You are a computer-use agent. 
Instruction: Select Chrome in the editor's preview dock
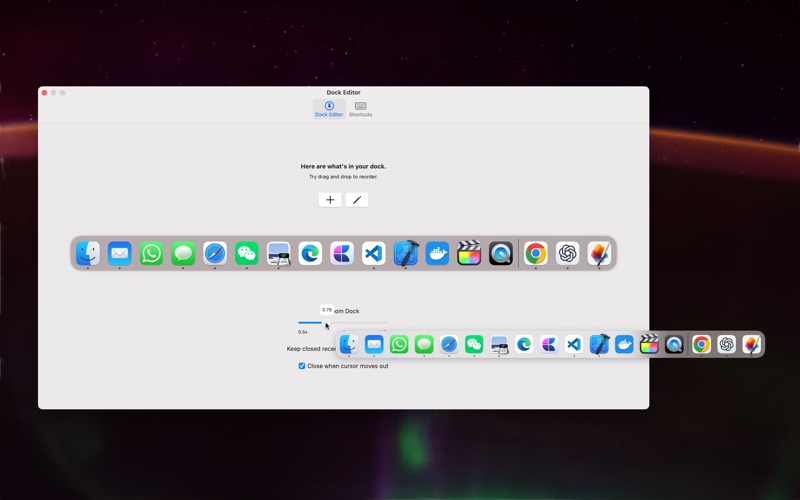(x=536, y=253)
